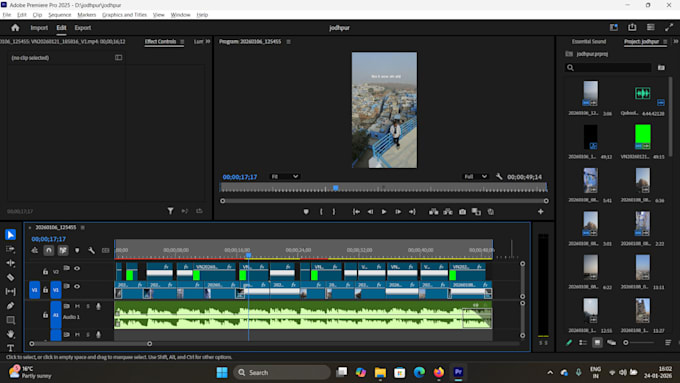Select the Slip tool
The width and height of the screenshot is (680, 383).
tap(10, 291)
